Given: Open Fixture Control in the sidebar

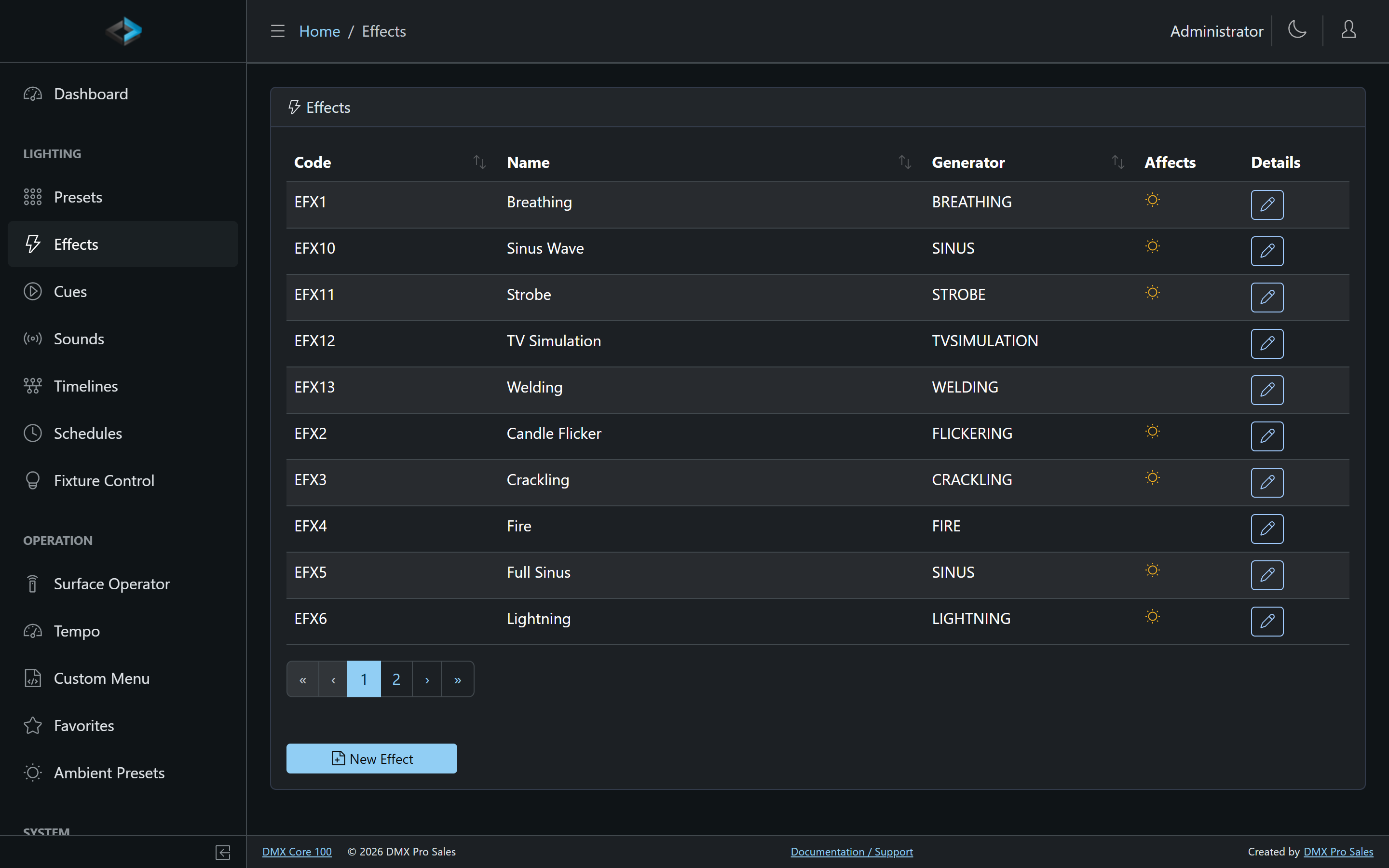Looking at the screenshot, I should click(123, 480).
